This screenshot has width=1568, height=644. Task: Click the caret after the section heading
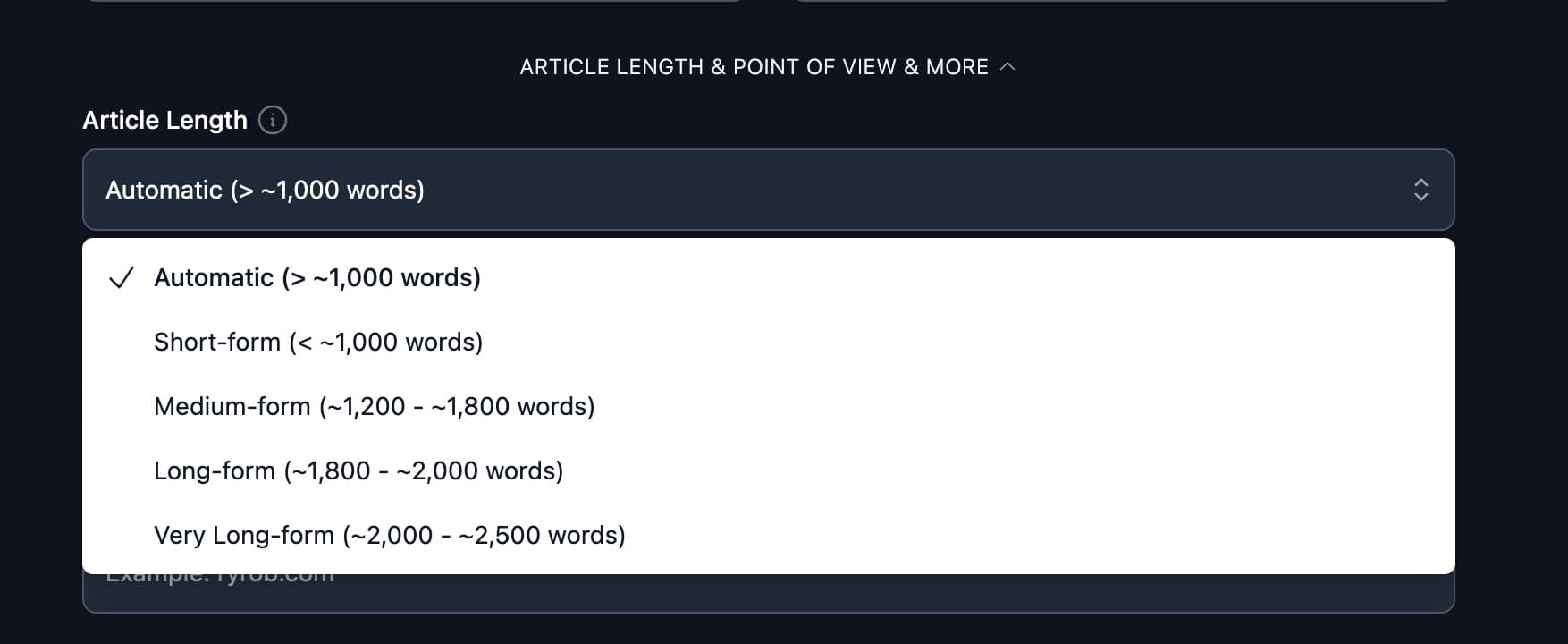pyautogui.click(x=1008, y=66)
